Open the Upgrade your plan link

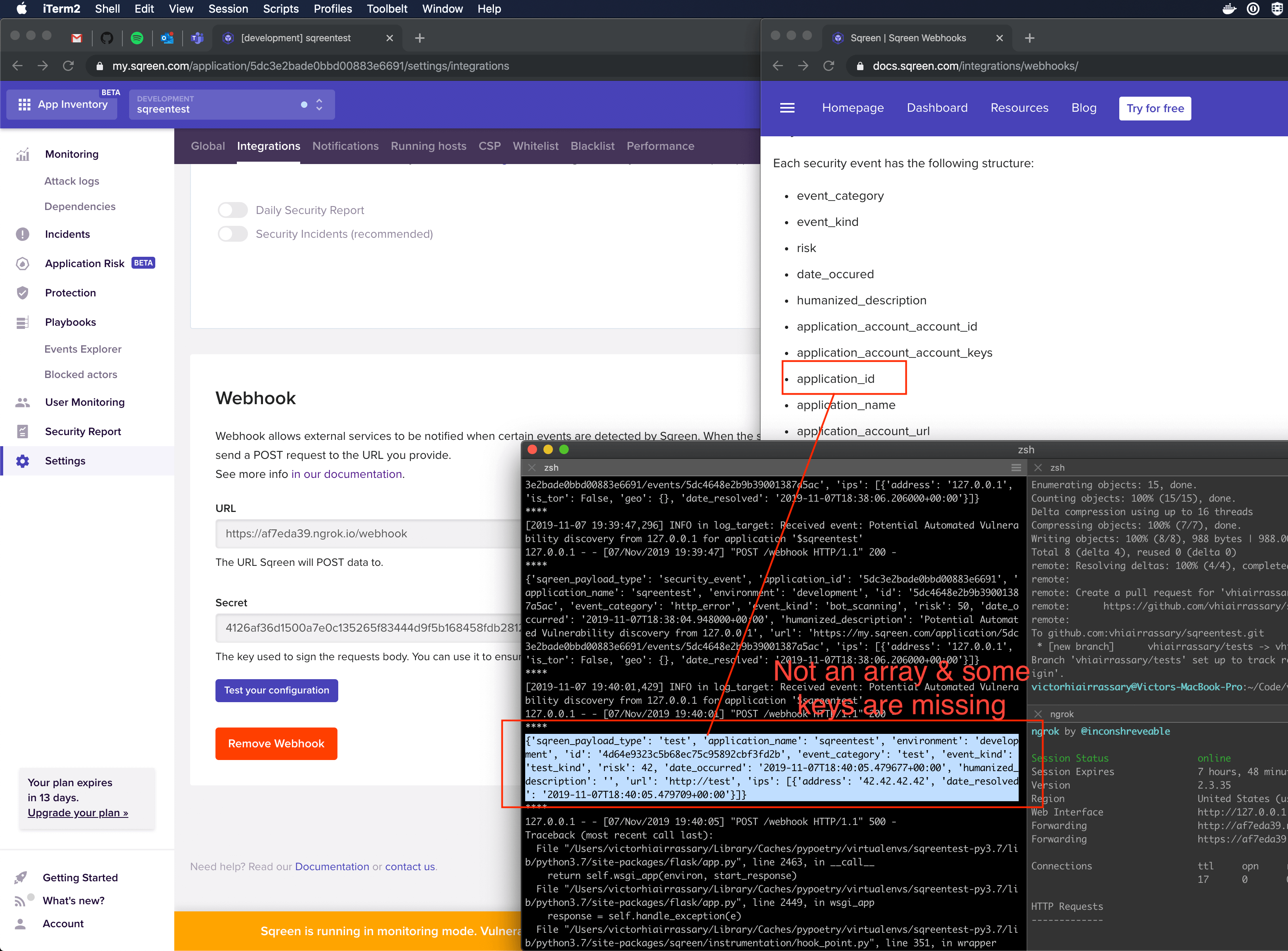pos(78,813)
